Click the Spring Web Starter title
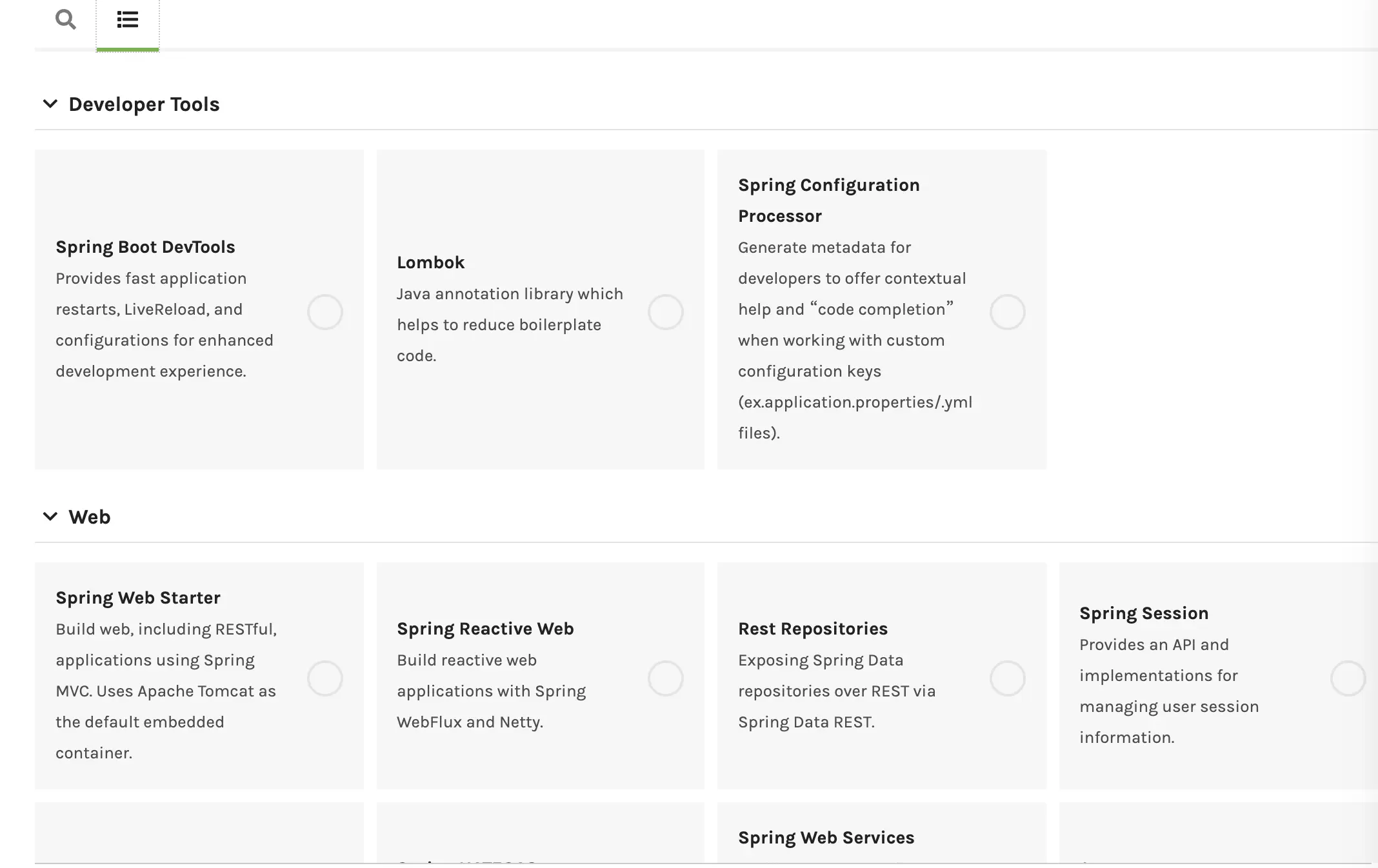 pos(138,598)
